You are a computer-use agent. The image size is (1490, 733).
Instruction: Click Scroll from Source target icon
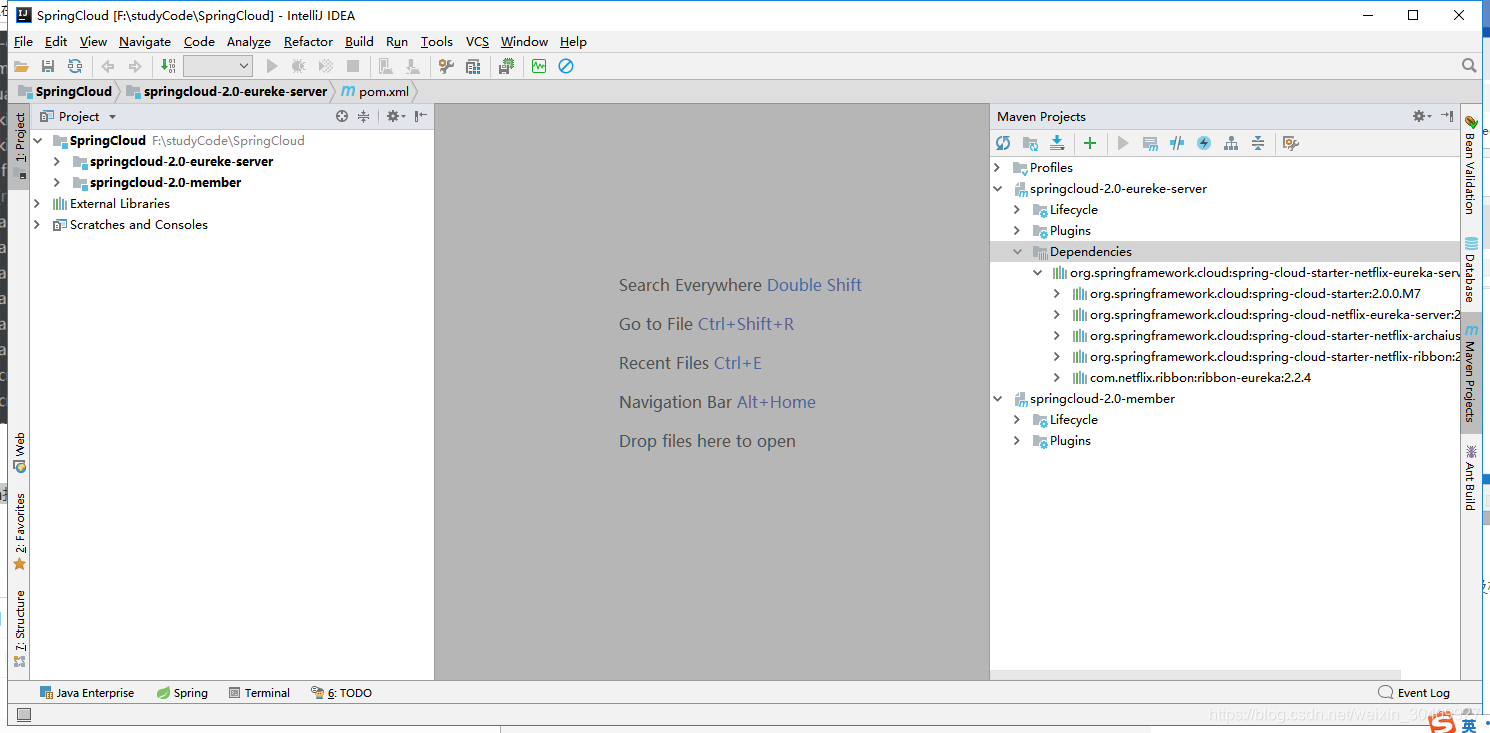[x=342, y=116]
